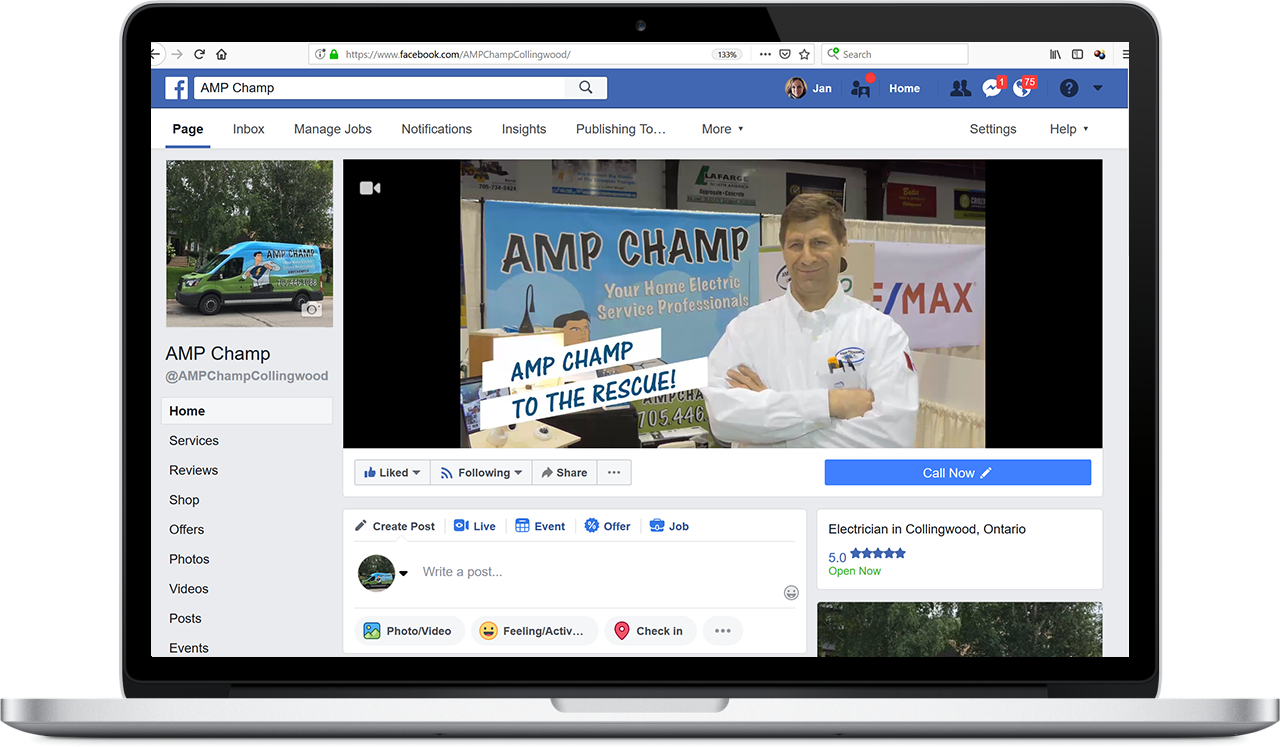
Task: Click the emoji smiley icon in the post box
Action: click(x=791, y=592)
